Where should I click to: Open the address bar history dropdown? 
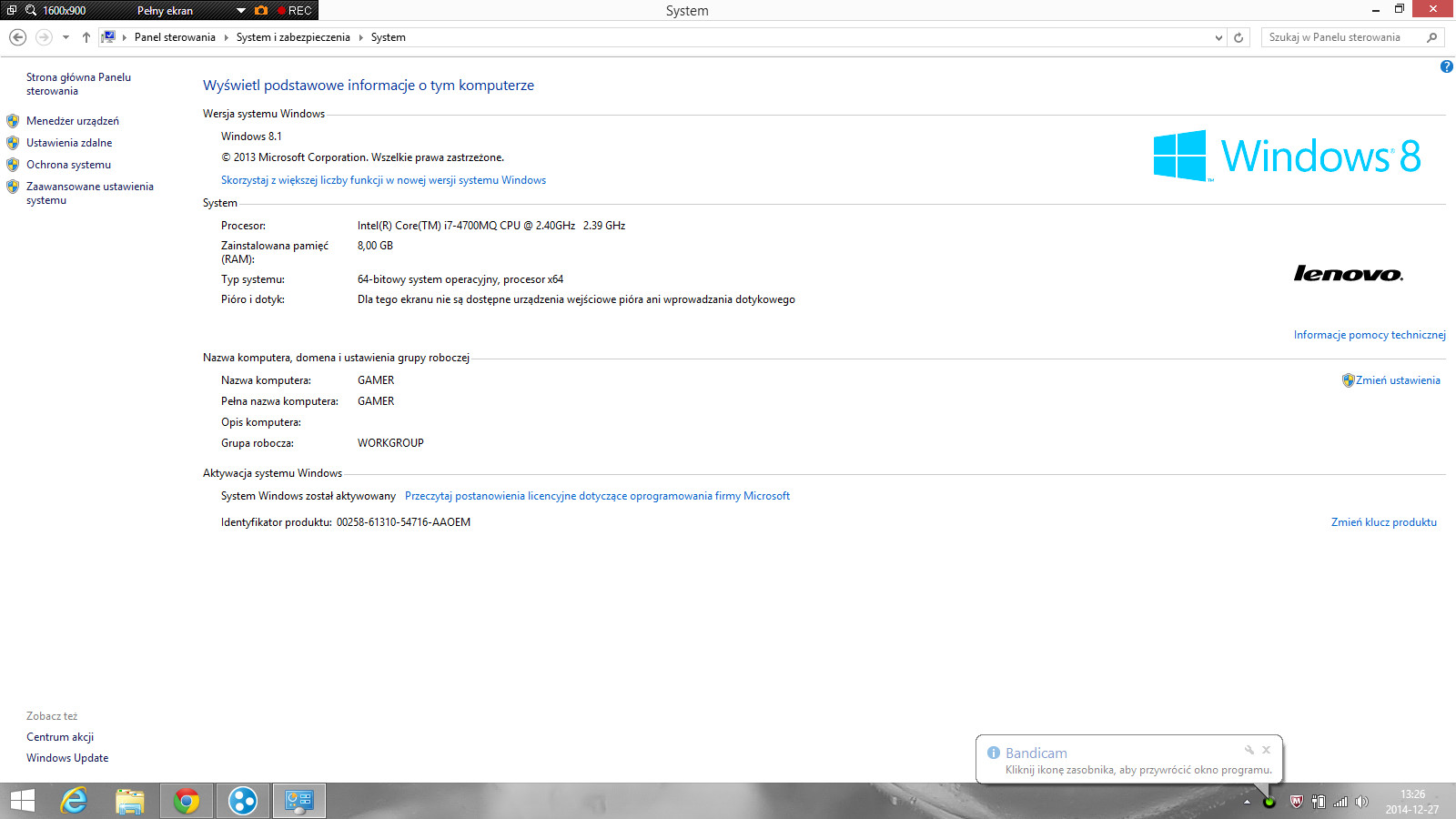1218,37
